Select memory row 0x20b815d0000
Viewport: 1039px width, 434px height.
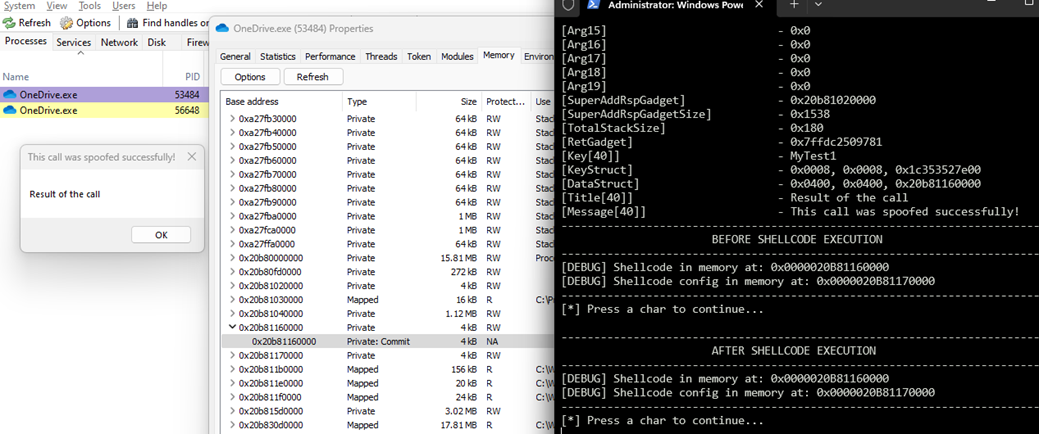388,411
